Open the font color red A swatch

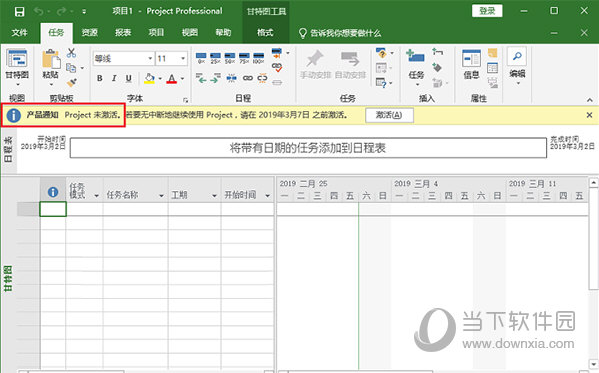(x=172, y=79)
